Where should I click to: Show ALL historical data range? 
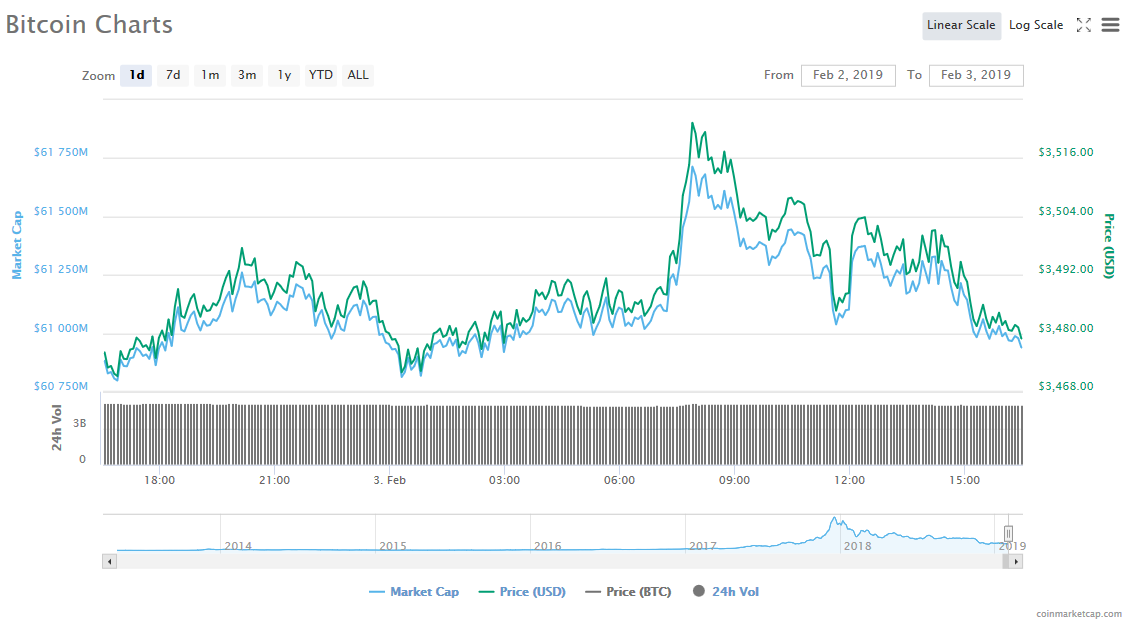358,75
